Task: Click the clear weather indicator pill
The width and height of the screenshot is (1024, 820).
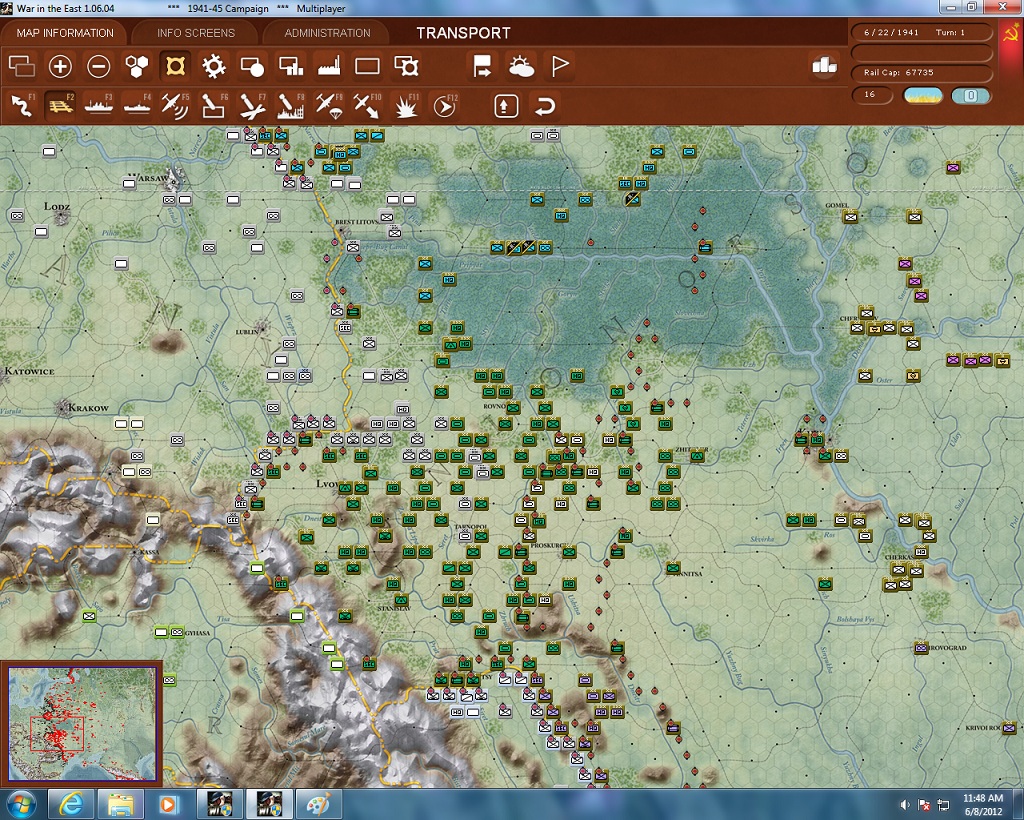Action: (x=922, y=95)
